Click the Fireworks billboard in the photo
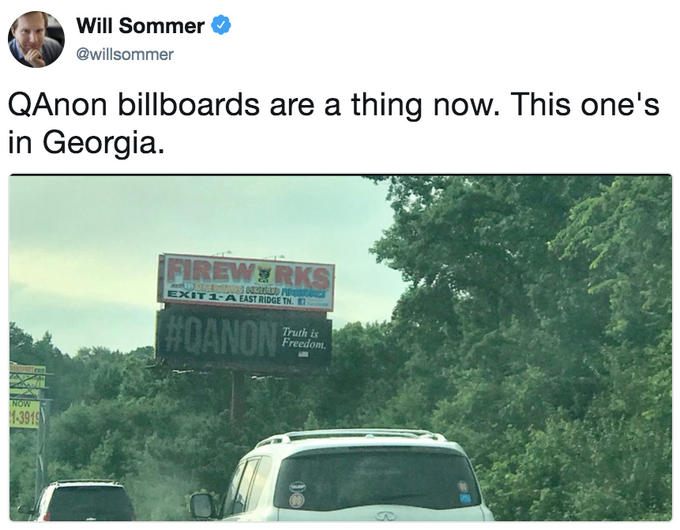 [x=246, y=282]
